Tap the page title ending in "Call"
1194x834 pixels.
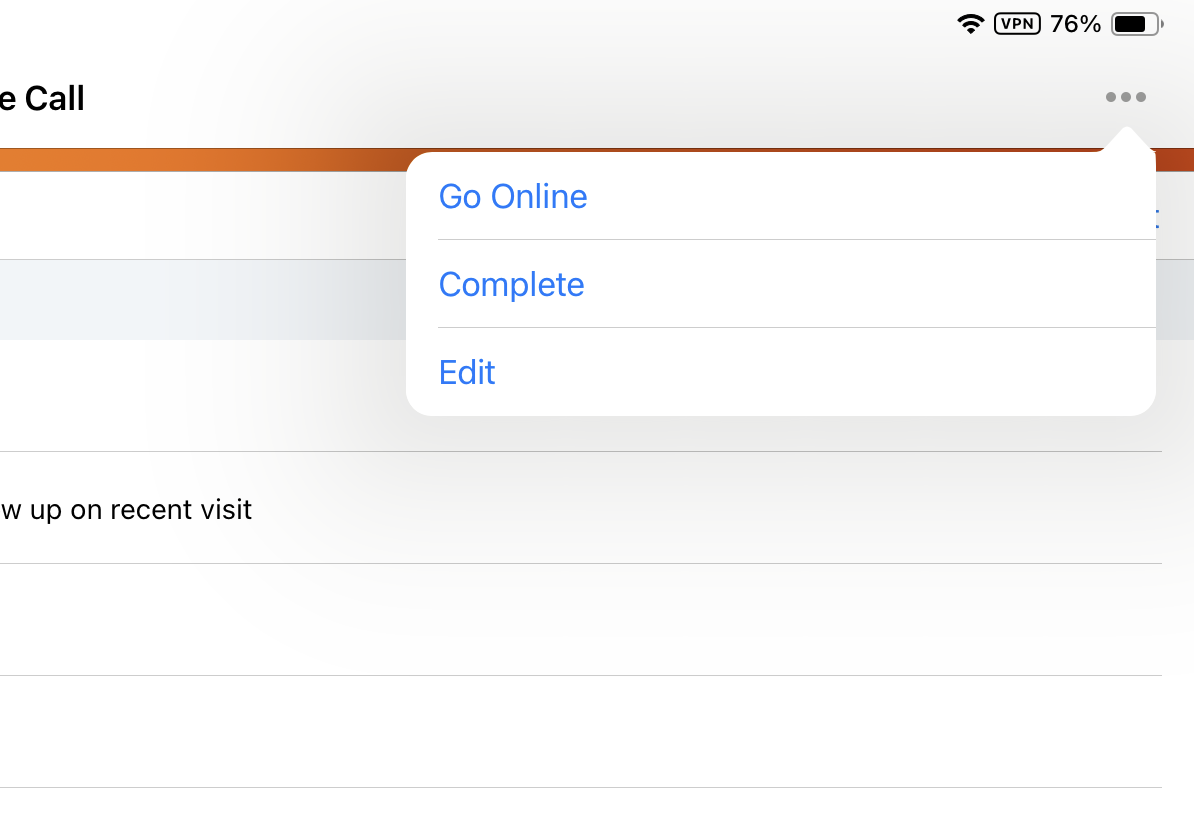pos(42,98)
